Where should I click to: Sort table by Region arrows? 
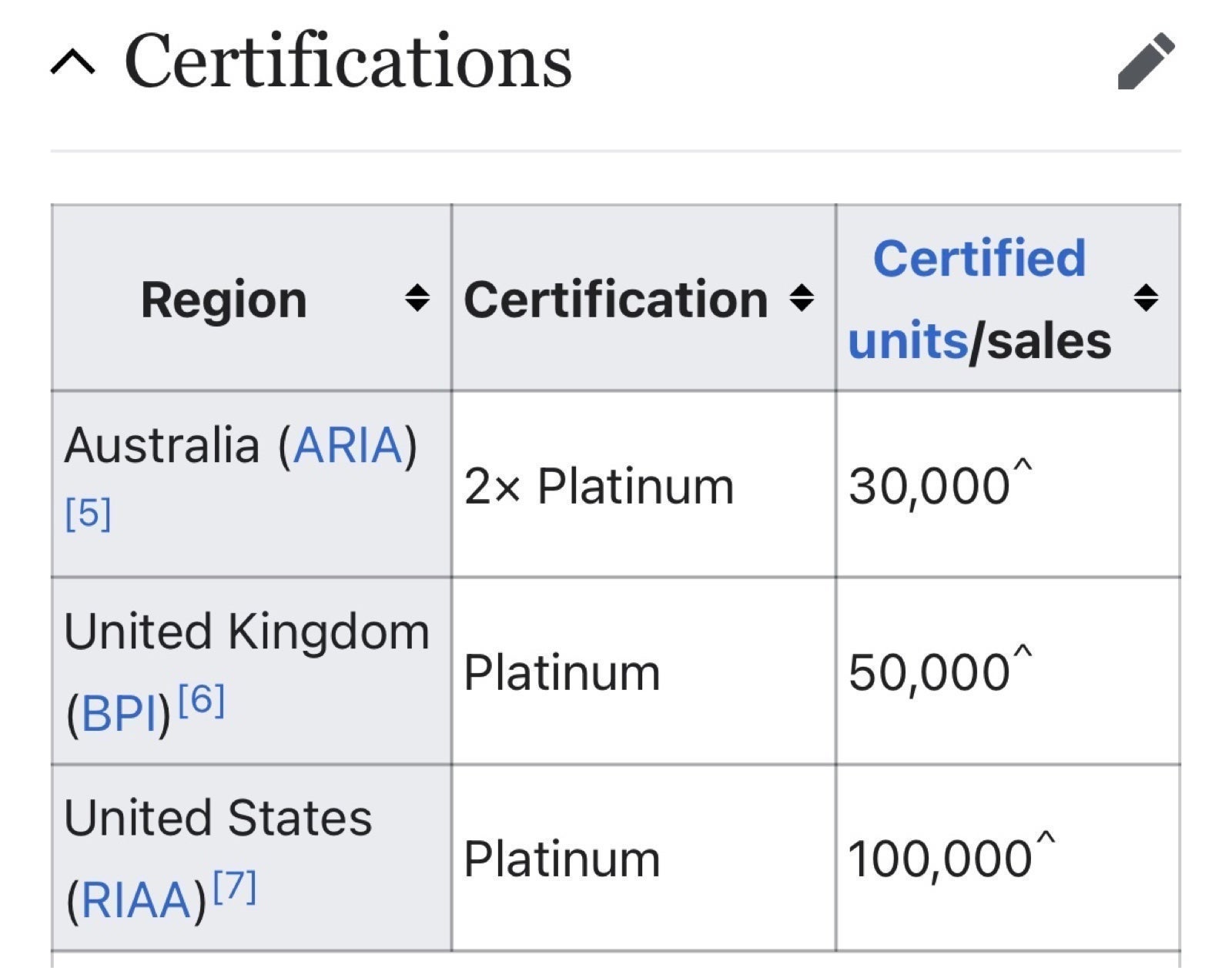[417, 298]
